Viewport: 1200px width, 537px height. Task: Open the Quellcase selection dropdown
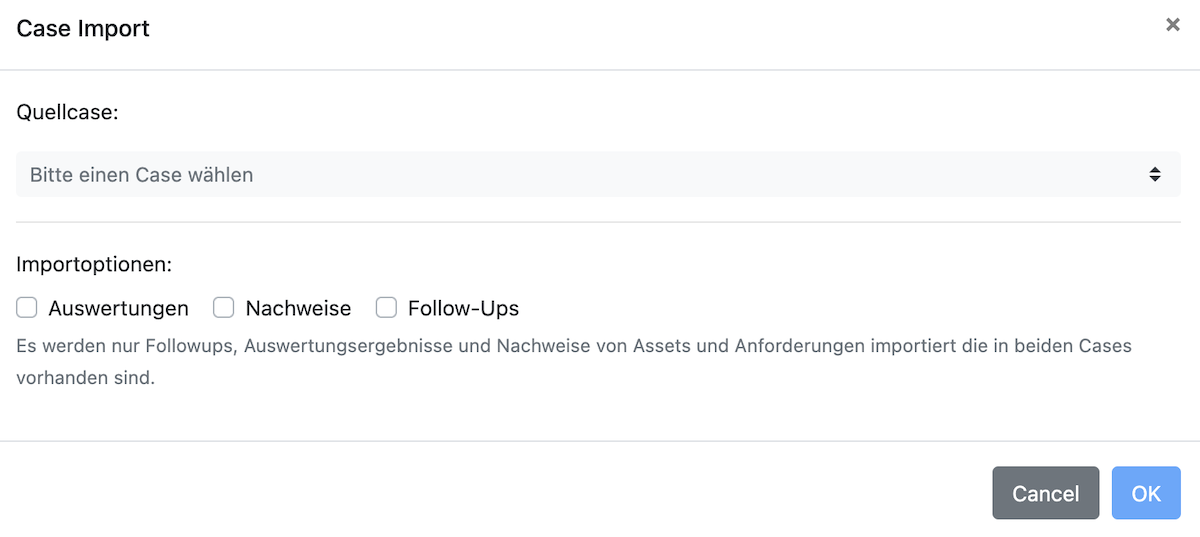(598, 175)
